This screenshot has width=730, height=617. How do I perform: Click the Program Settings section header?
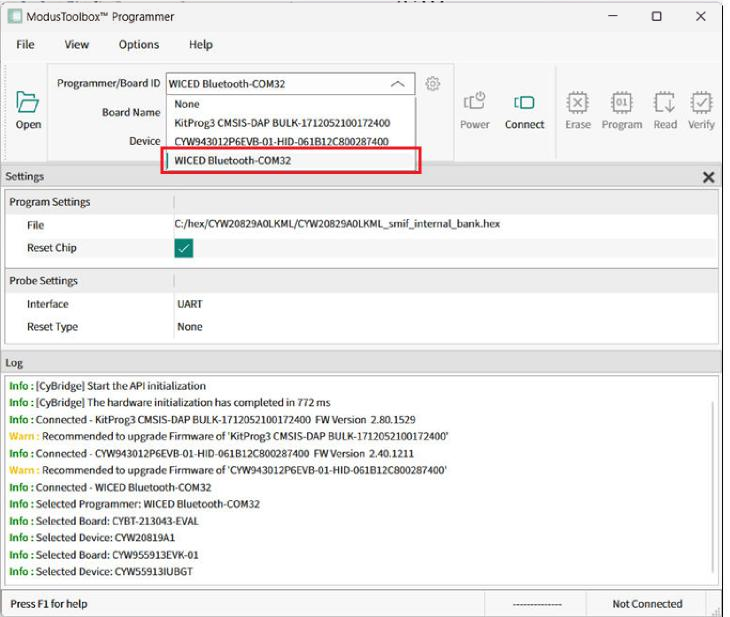[361, 202]
